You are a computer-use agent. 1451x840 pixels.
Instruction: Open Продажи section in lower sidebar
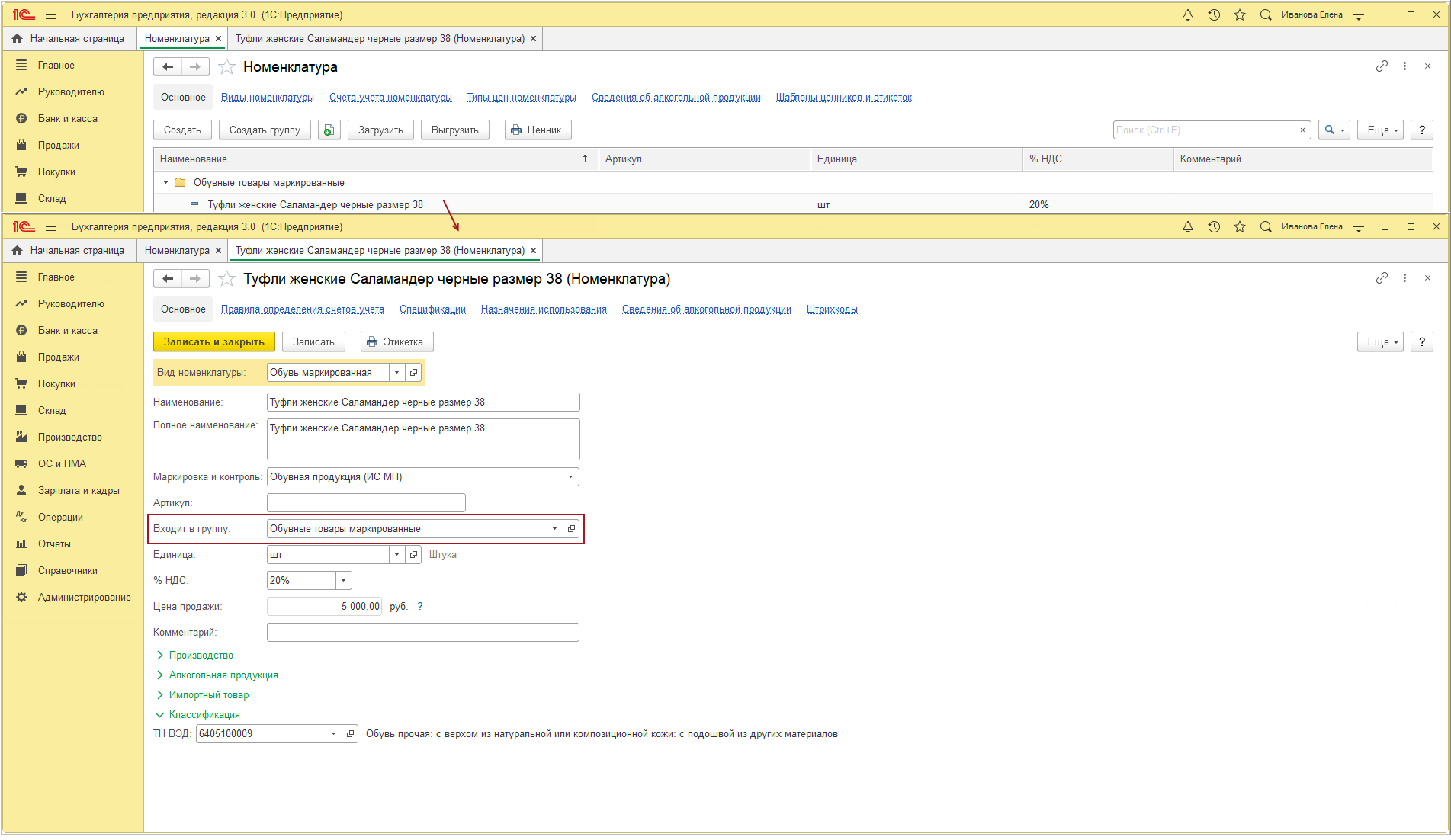[x=59, y=357]
